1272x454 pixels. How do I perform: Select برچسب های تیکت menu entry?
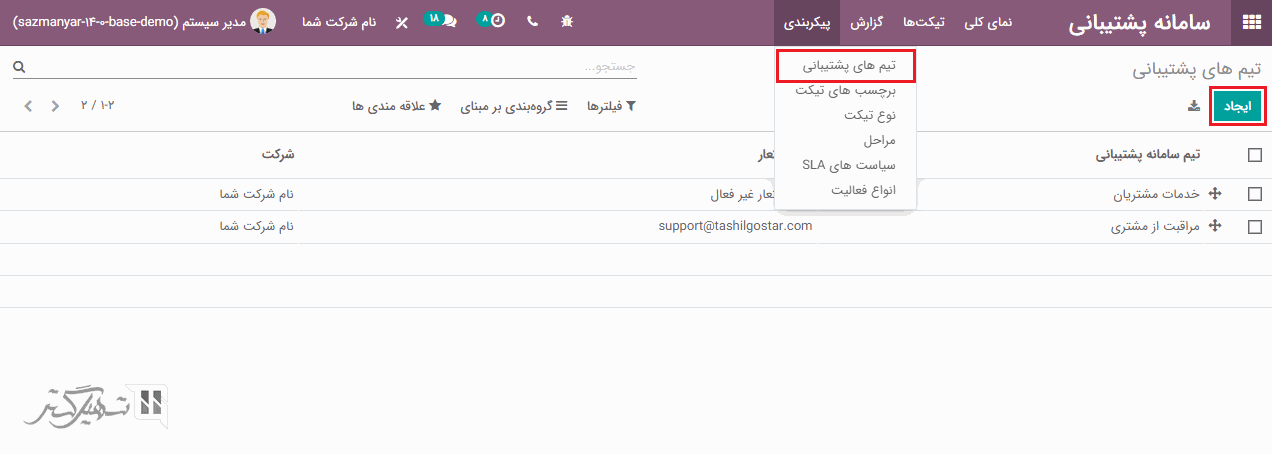point(845,90)
